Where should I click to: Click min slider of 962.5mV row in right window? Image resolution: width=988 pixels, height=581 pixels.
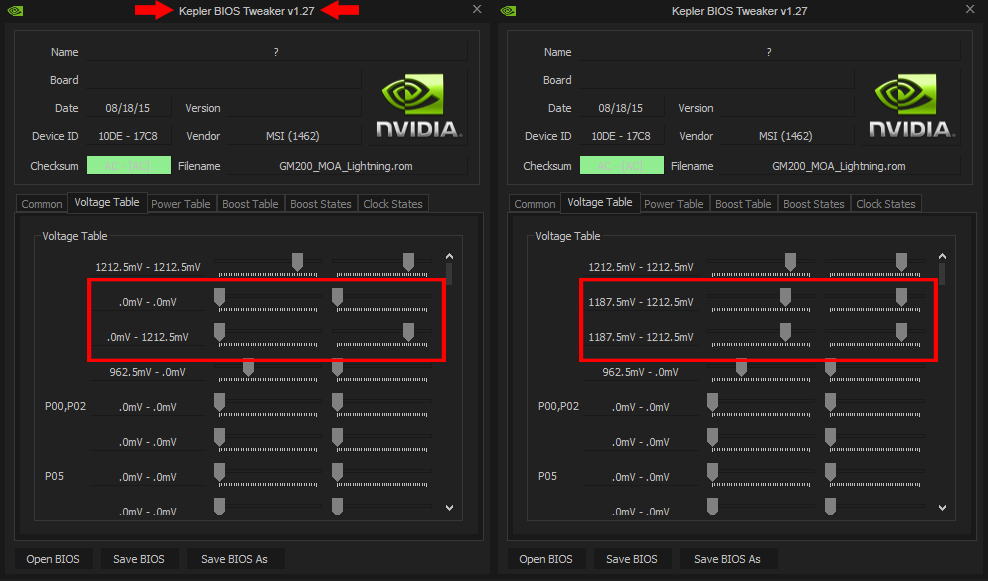[x=741, y=367]
